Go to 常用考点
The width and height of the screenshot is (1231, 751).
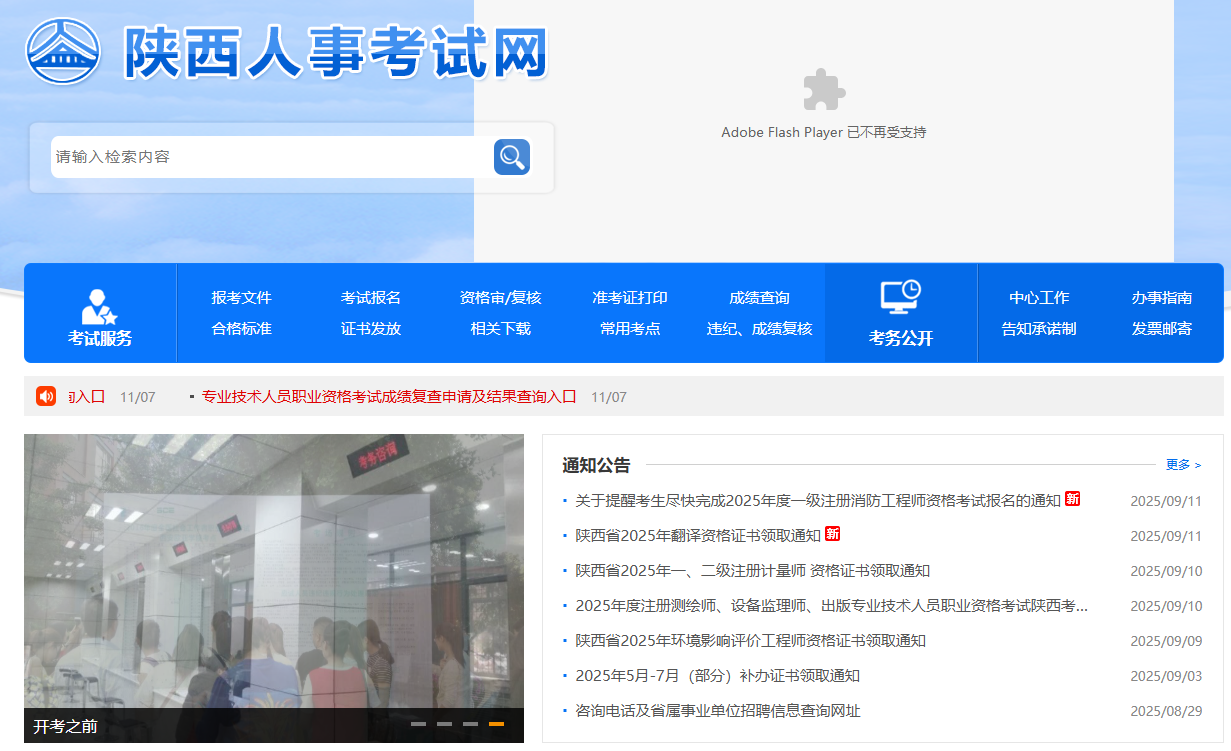click(x=630, y=329)
